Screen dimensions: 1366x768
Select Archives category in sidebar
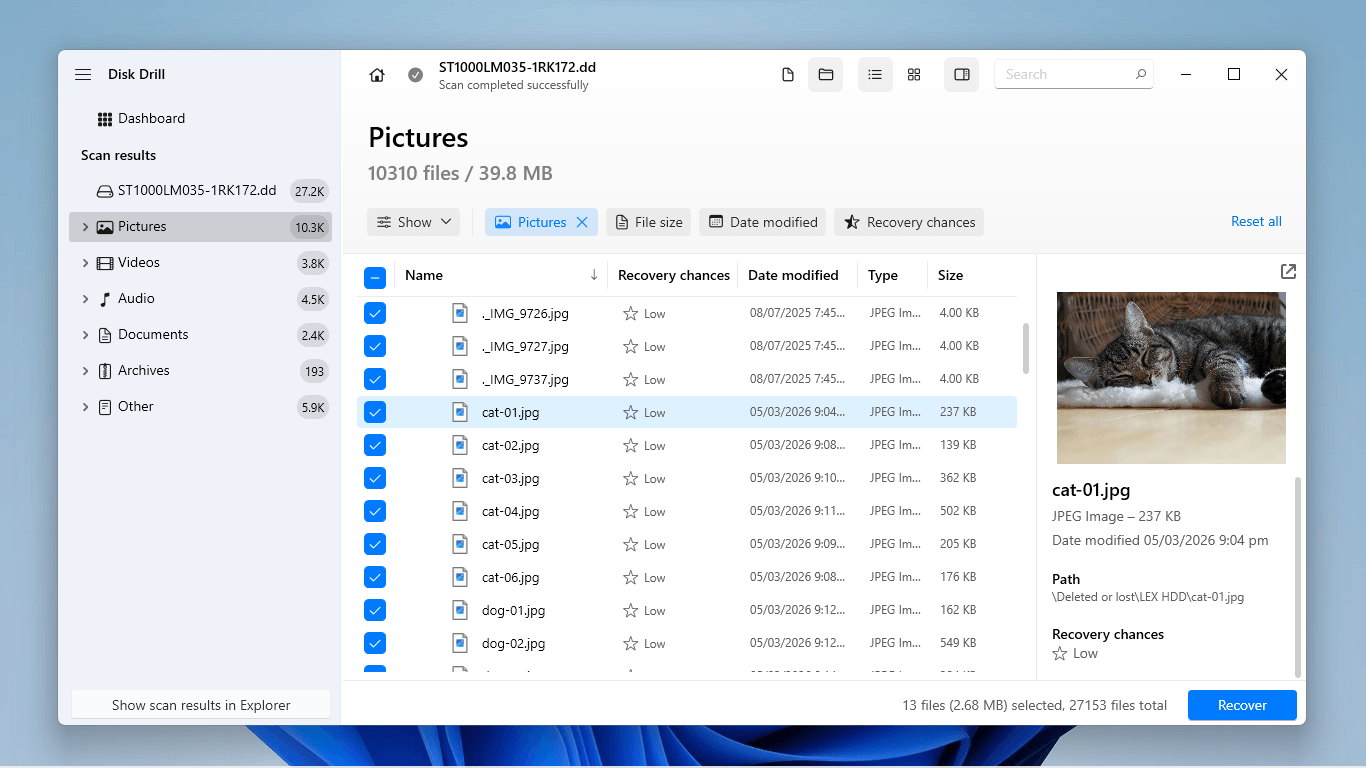point(200,371)
